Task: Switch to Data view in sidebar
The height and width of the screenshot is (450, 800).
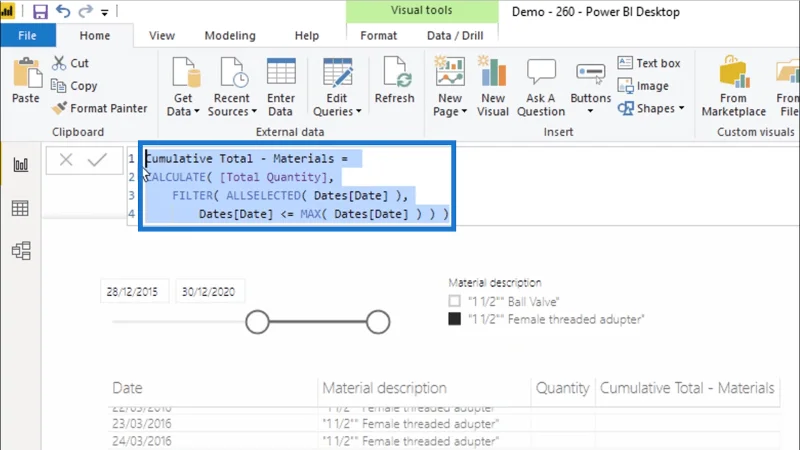Action: (x=20, y=208)
